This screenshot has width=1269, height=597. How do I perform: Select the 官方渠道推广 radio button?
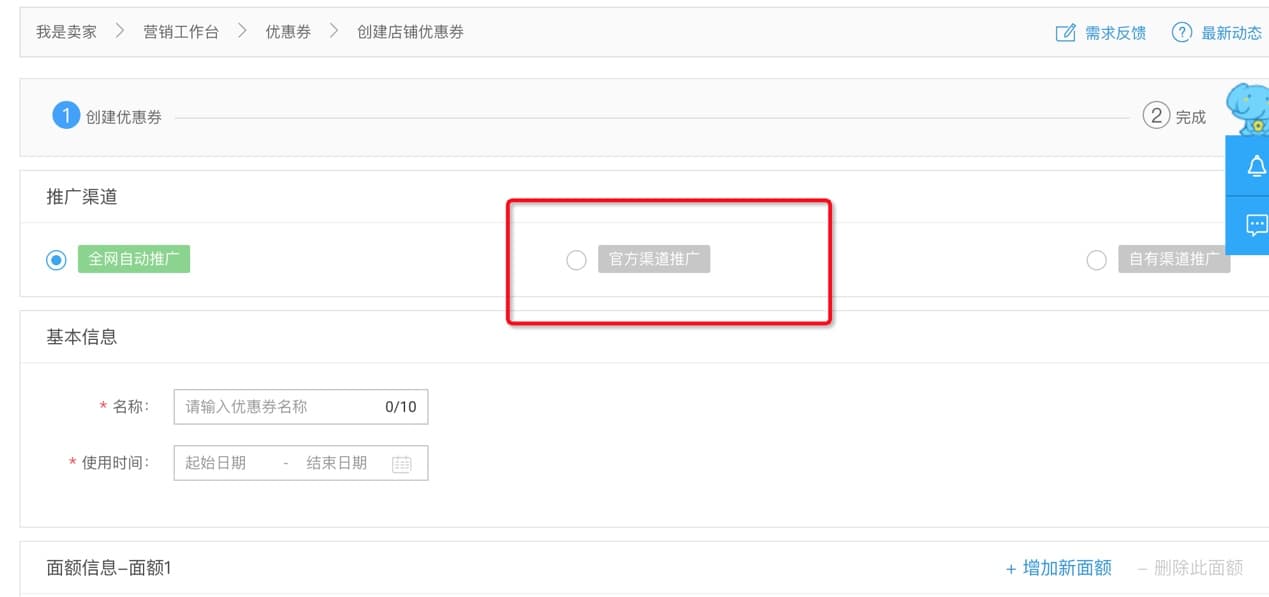576,260
